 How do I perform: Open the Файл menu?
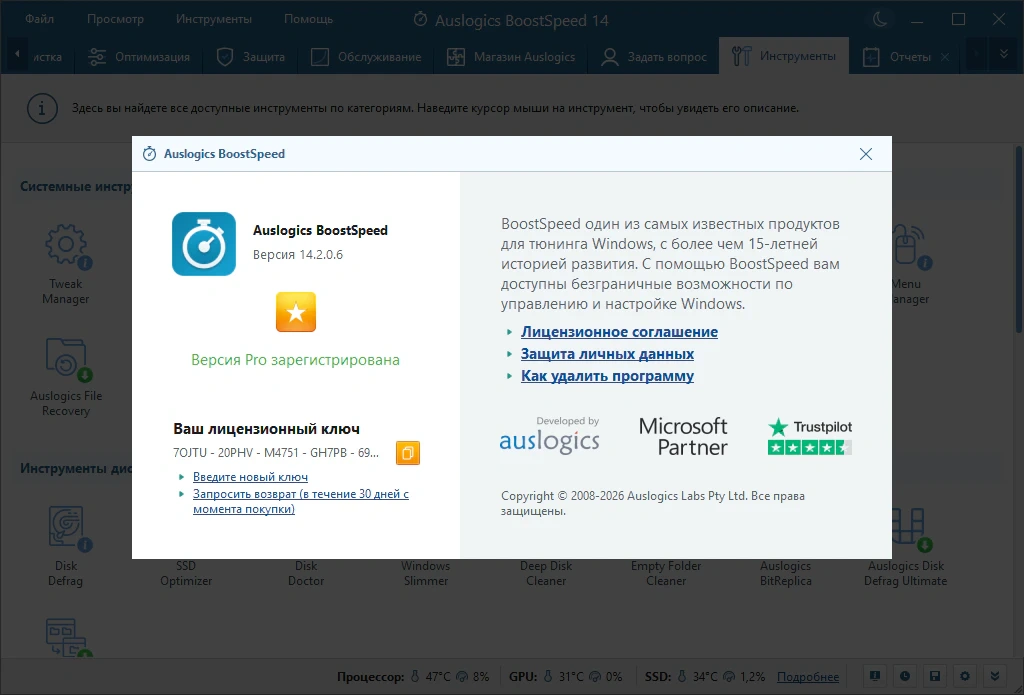coord(39,19)
